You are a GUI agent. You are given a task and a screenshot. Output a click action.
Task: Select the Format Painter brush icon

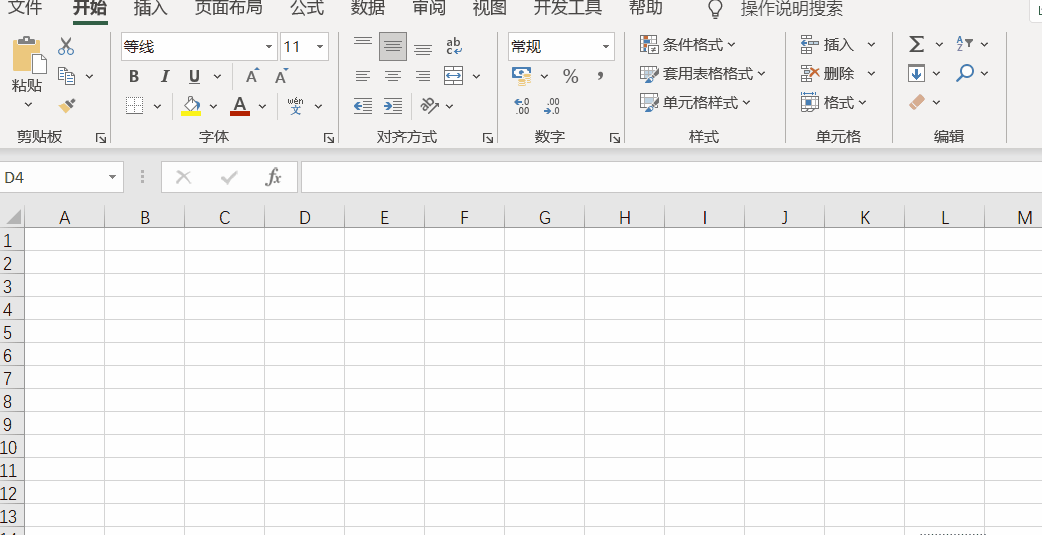66,106
